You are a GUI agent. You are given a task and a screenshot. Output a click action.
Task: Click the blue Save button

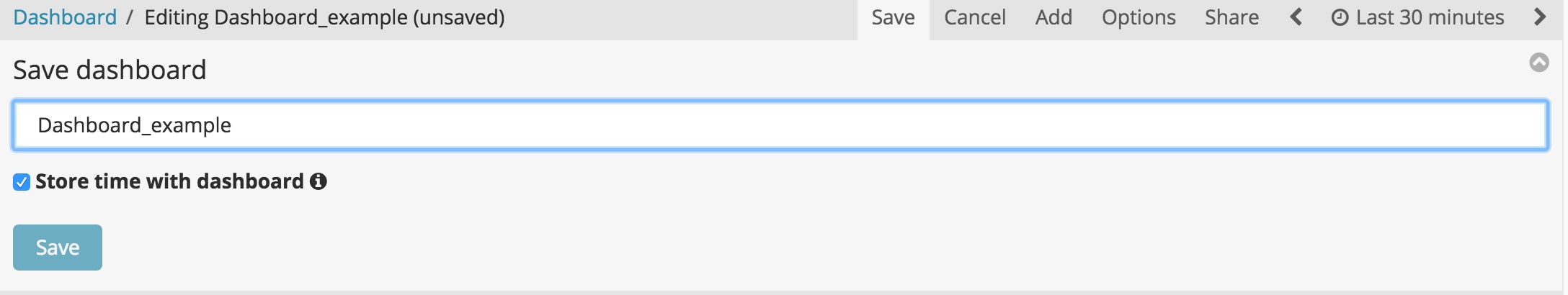pos(58,248)
